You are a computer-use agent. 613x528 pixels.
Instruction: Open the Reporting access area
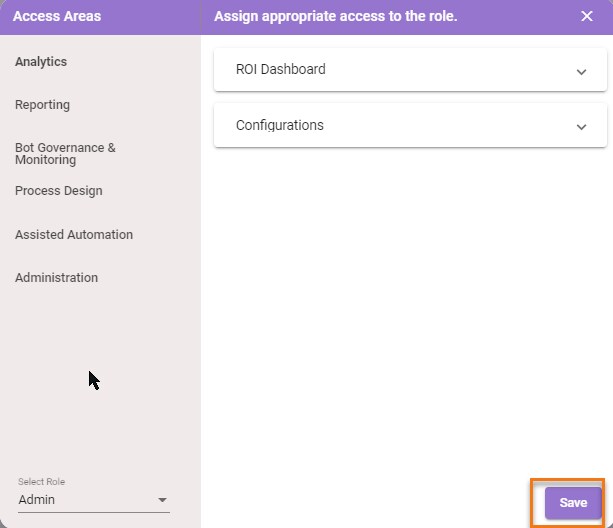42,105
